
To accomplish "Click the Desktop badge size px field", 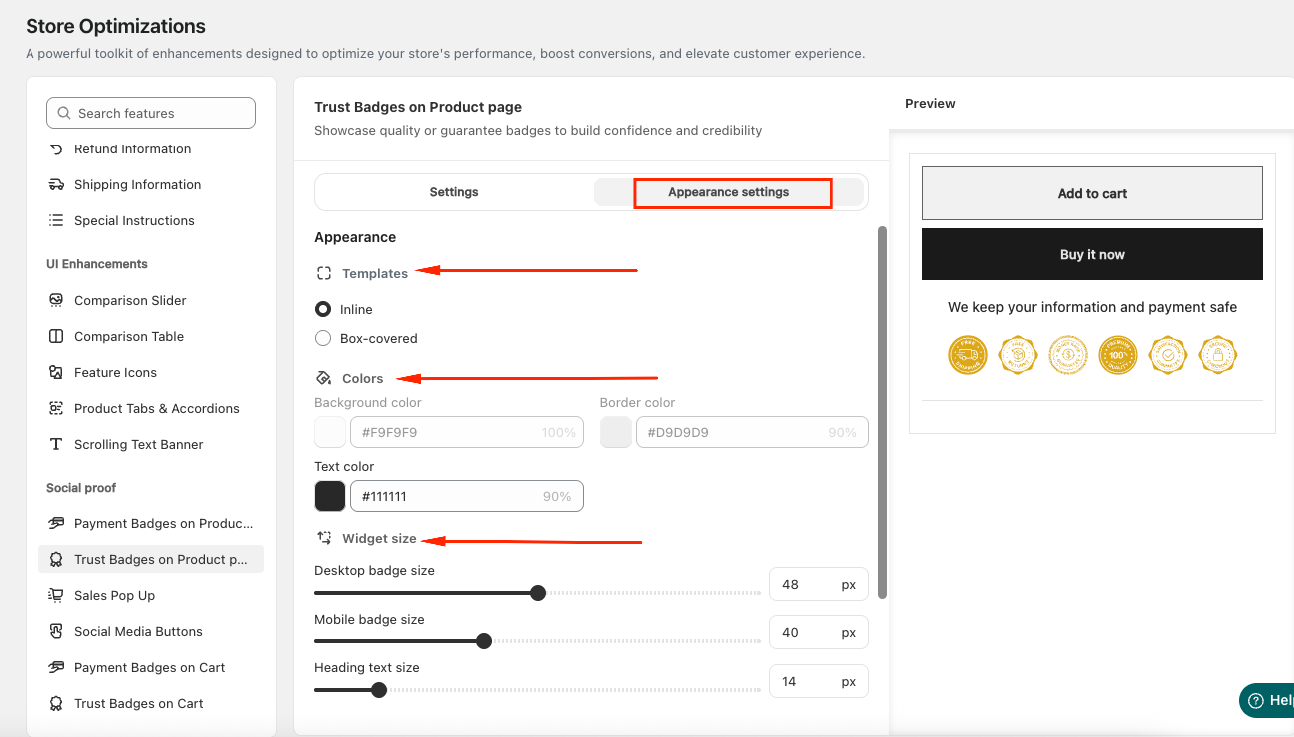I will coord(819,584).
